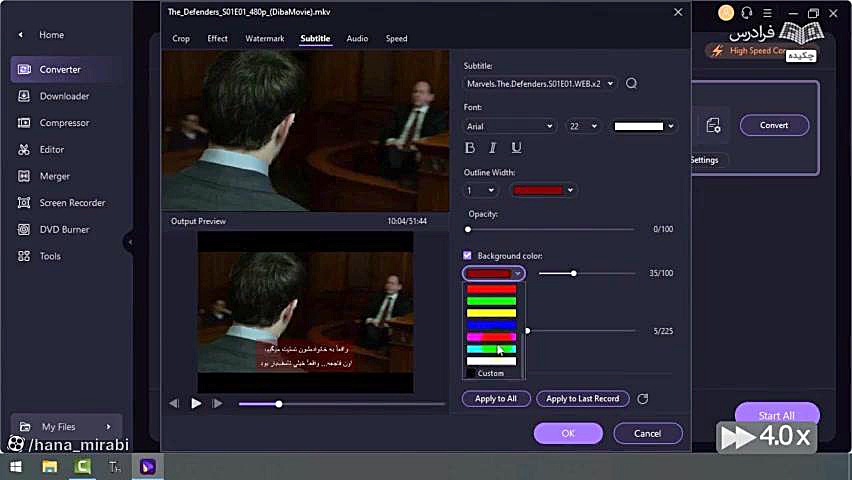Pick the green color swatch
852x480 pixels.
pyautogui.click(x=491, y=301)
